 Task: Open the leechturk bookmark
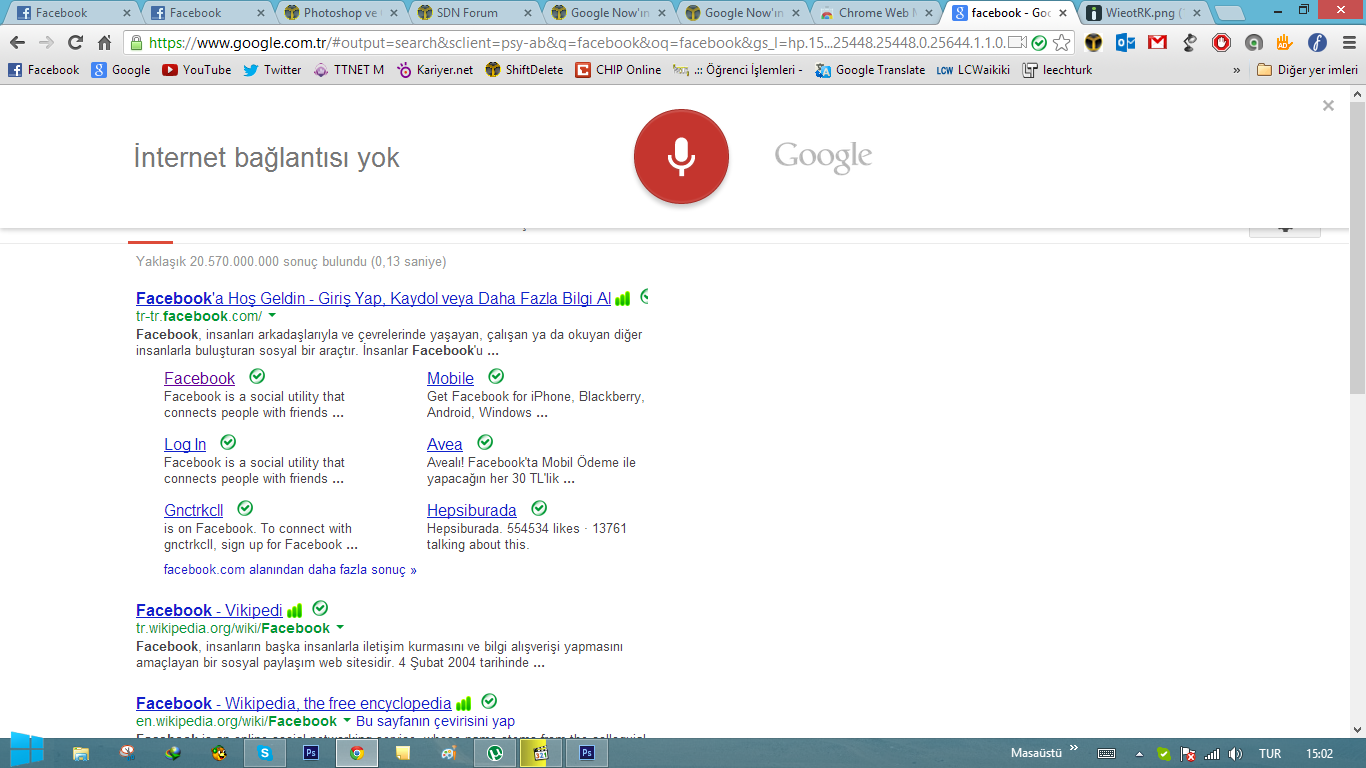click(1057, 70)
